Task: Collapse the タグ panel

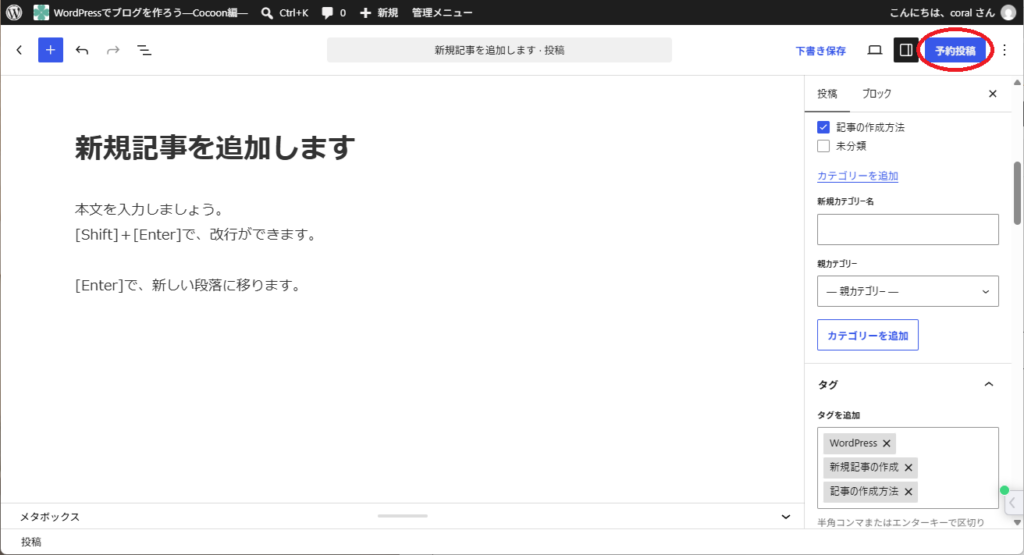Action: (x=989, y=385)
